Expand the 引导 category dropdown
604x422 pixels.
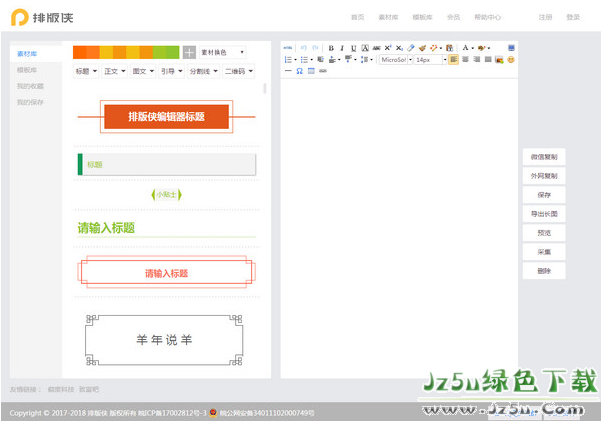pyautogui.click(x=172, y=71)
